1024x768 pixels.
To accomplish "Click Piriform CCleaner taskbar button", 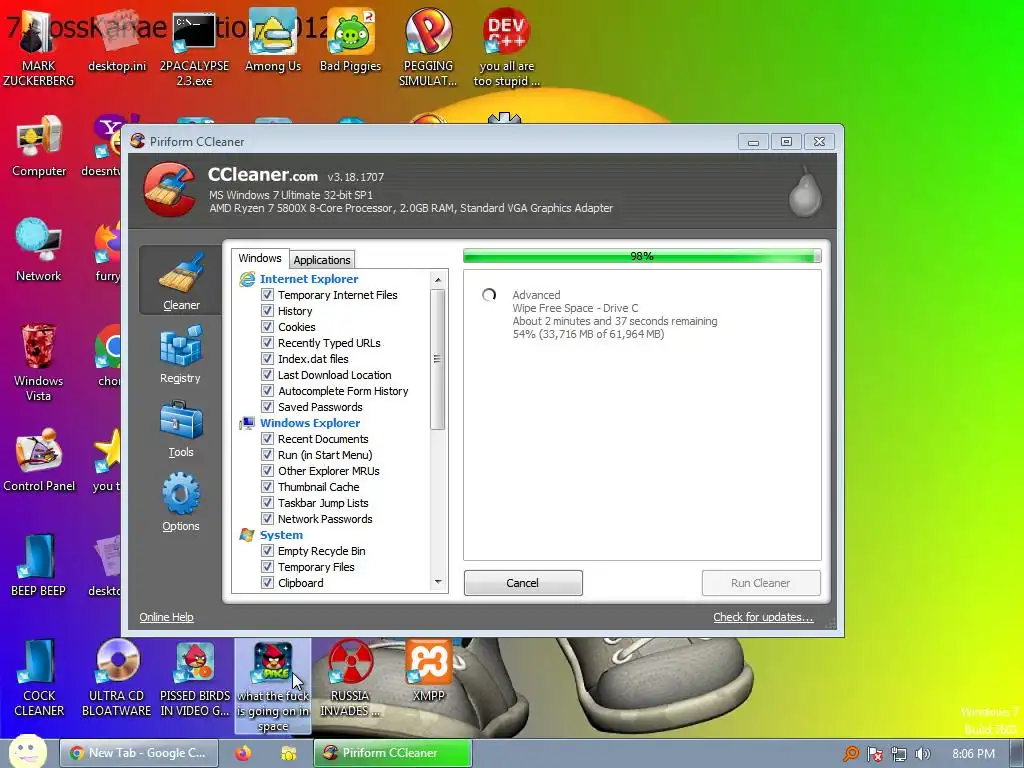I will tap(392, 753).
